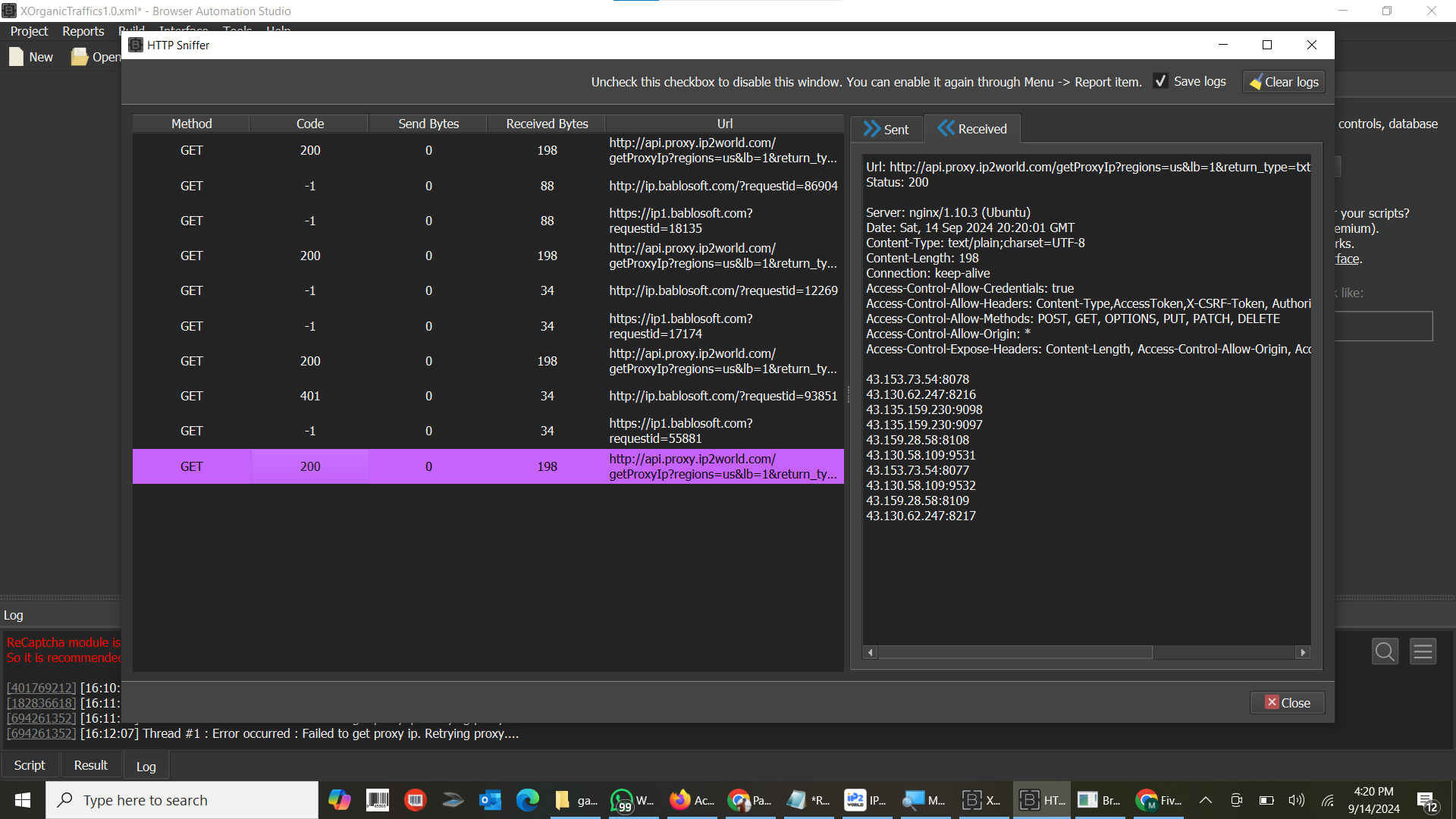The height and width of the screenshot is (819, 1456).
Task: Click the Close button in the sniffer window
Action: (1287, 702)
